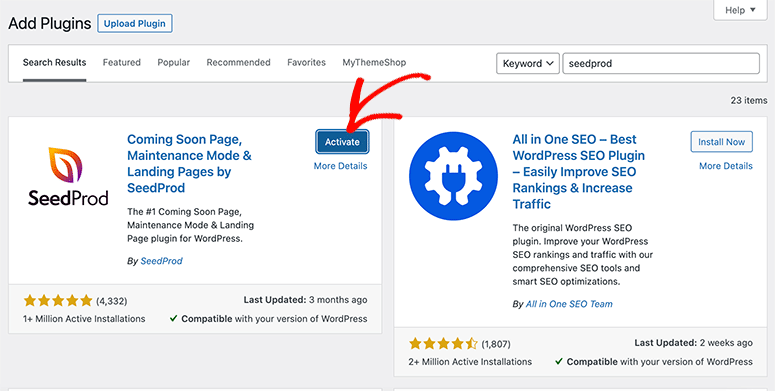The width and height of the screenshot is (775, 391).
Task: Click the All in One SEO gear icon
Action: pyautogui.click(x=453, y=175)
